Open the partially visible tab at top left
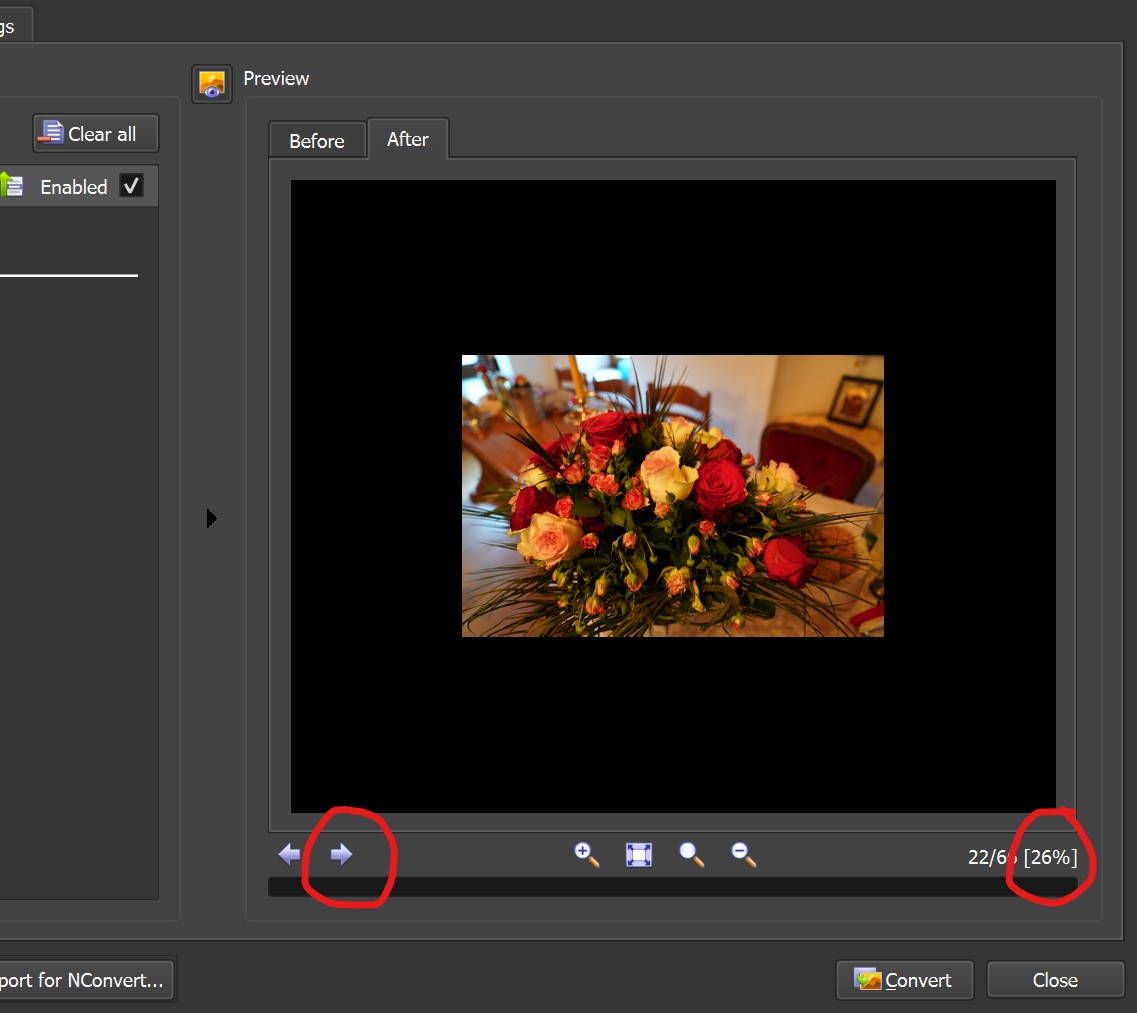Viewport: 1137px width, 1013px height. pos(12,25)
